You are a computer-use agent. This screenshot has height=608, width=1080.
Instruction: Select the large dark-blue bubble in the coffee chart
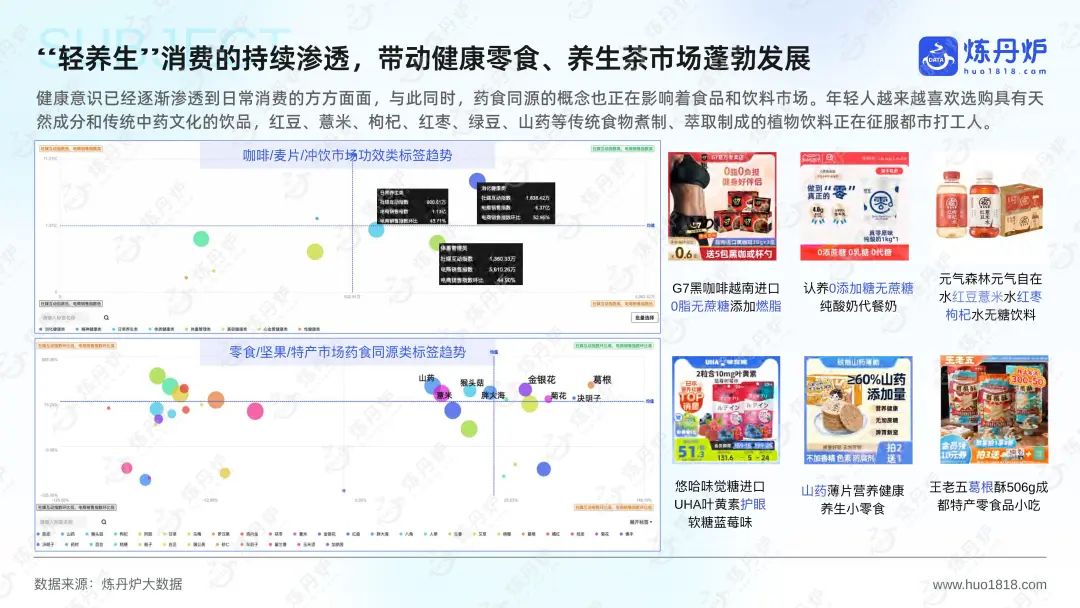click(477, 181)
